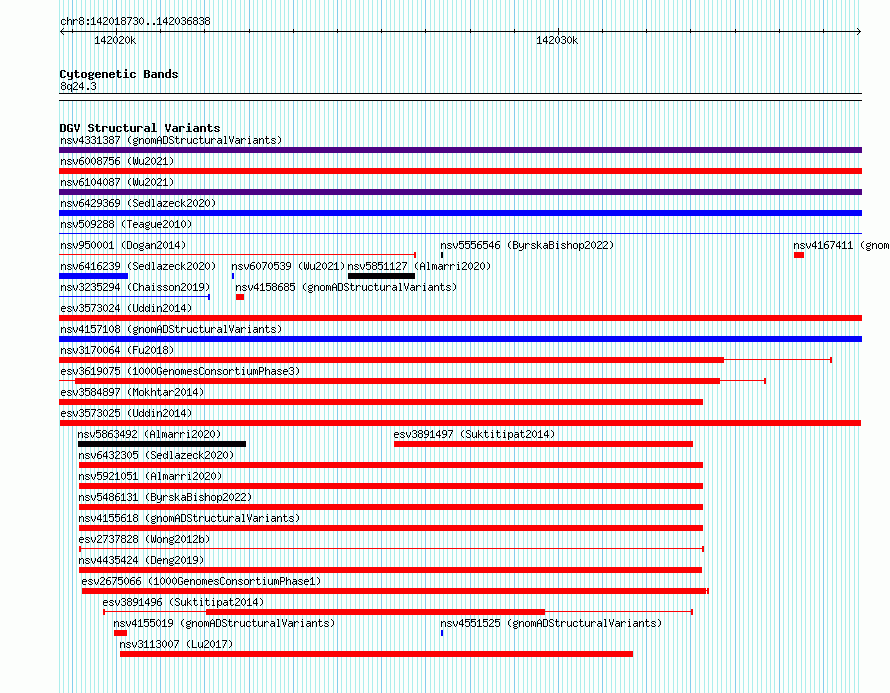Click the tiny blue mark under nsv6070539

(x=233, y=276)
